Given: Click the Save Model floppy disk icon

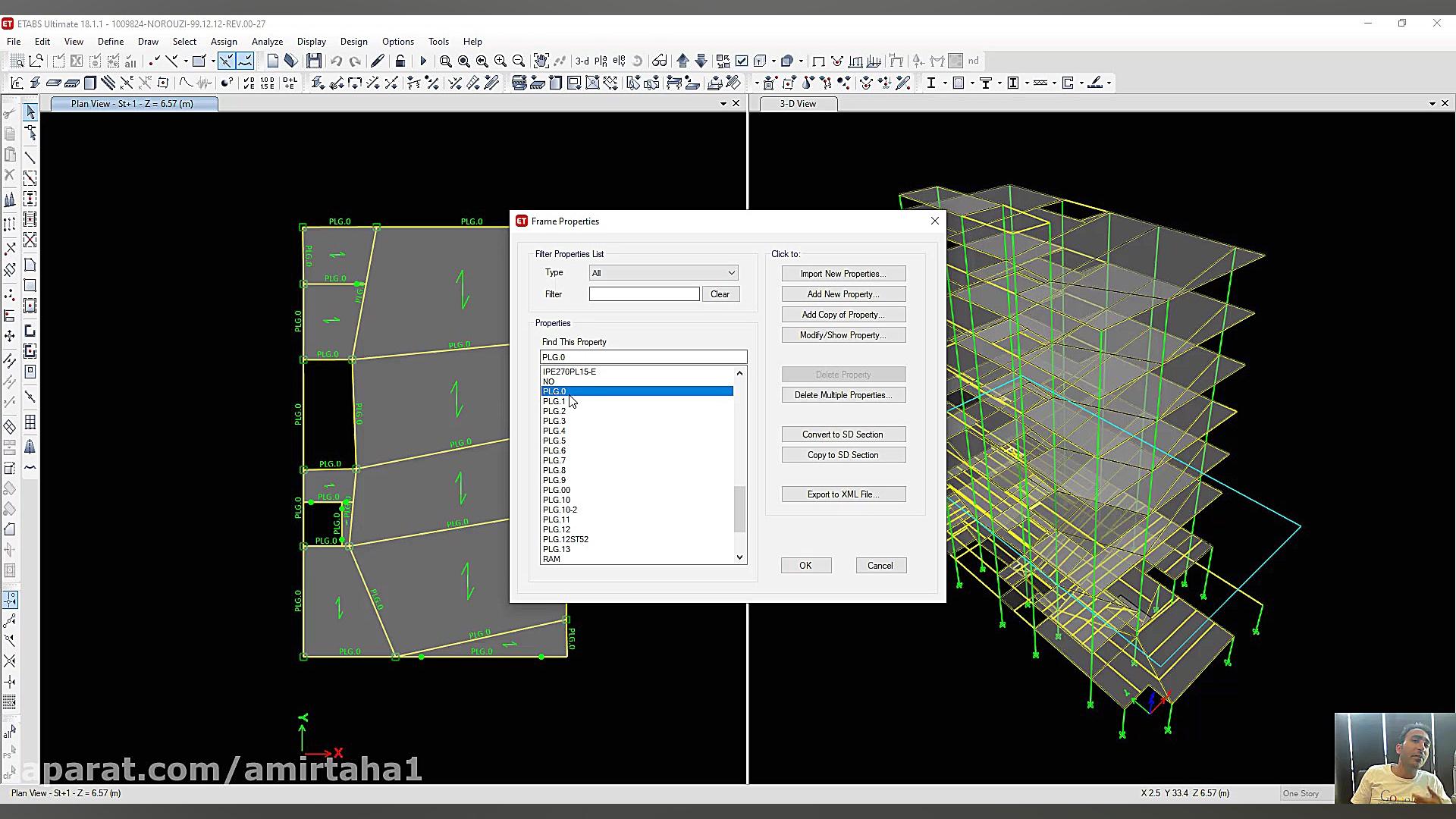Looking at the screenshot, I should click(x=314, y=61).
